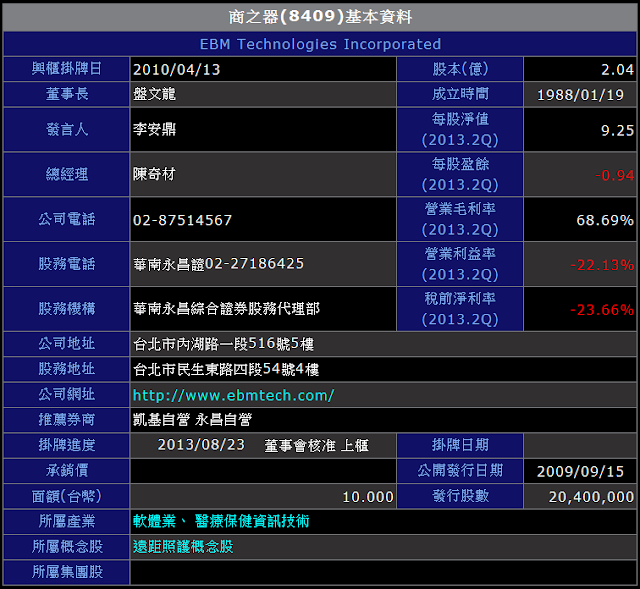
Task: Select the date 2013/08/23
Action: (x=201, y=445)
